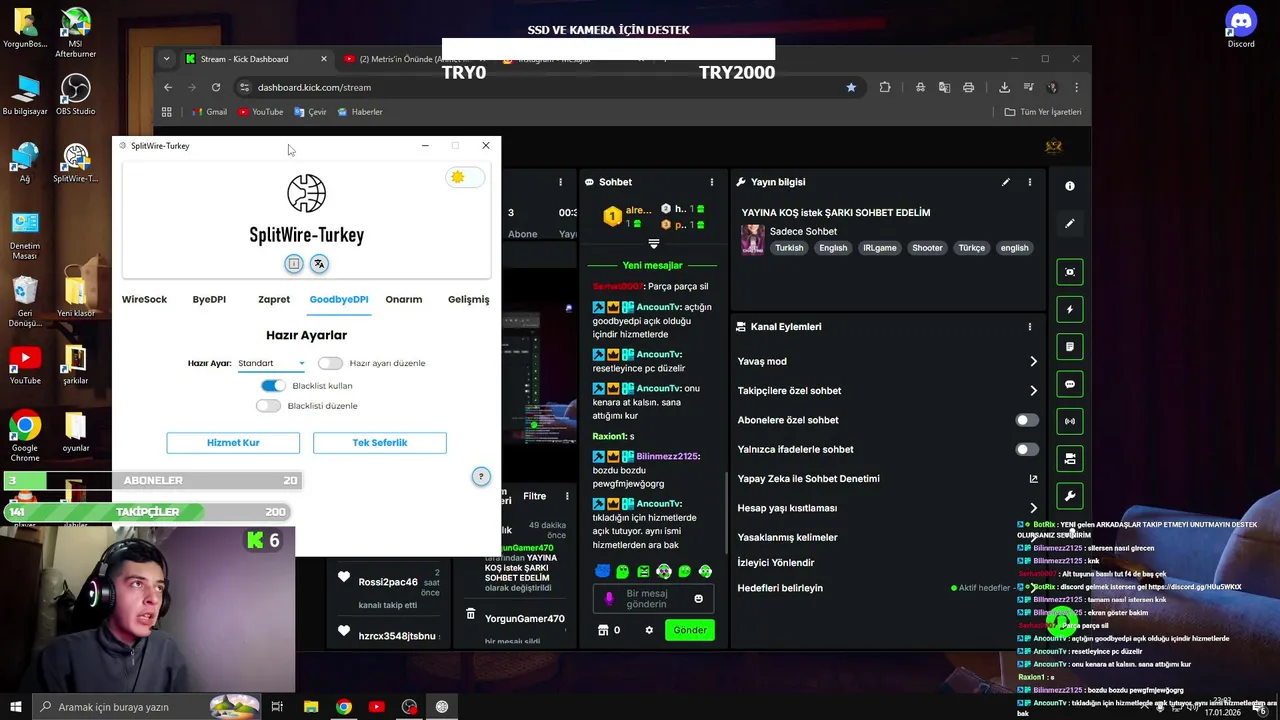
Task: Click the Hizmet Kur button
Action: [233, 442]
